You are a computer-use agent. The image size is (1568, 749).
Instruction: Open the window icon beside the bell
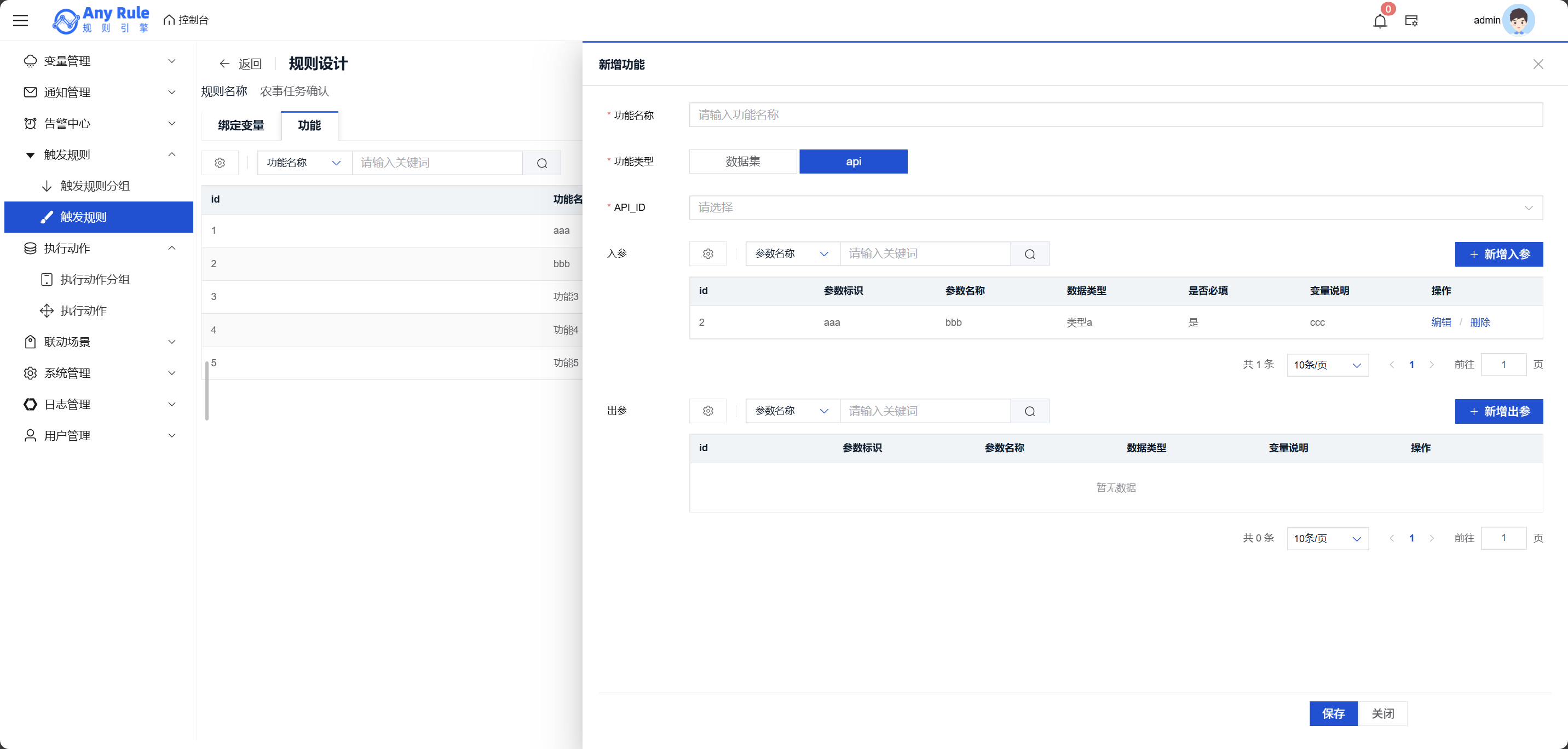[1411, 21]
